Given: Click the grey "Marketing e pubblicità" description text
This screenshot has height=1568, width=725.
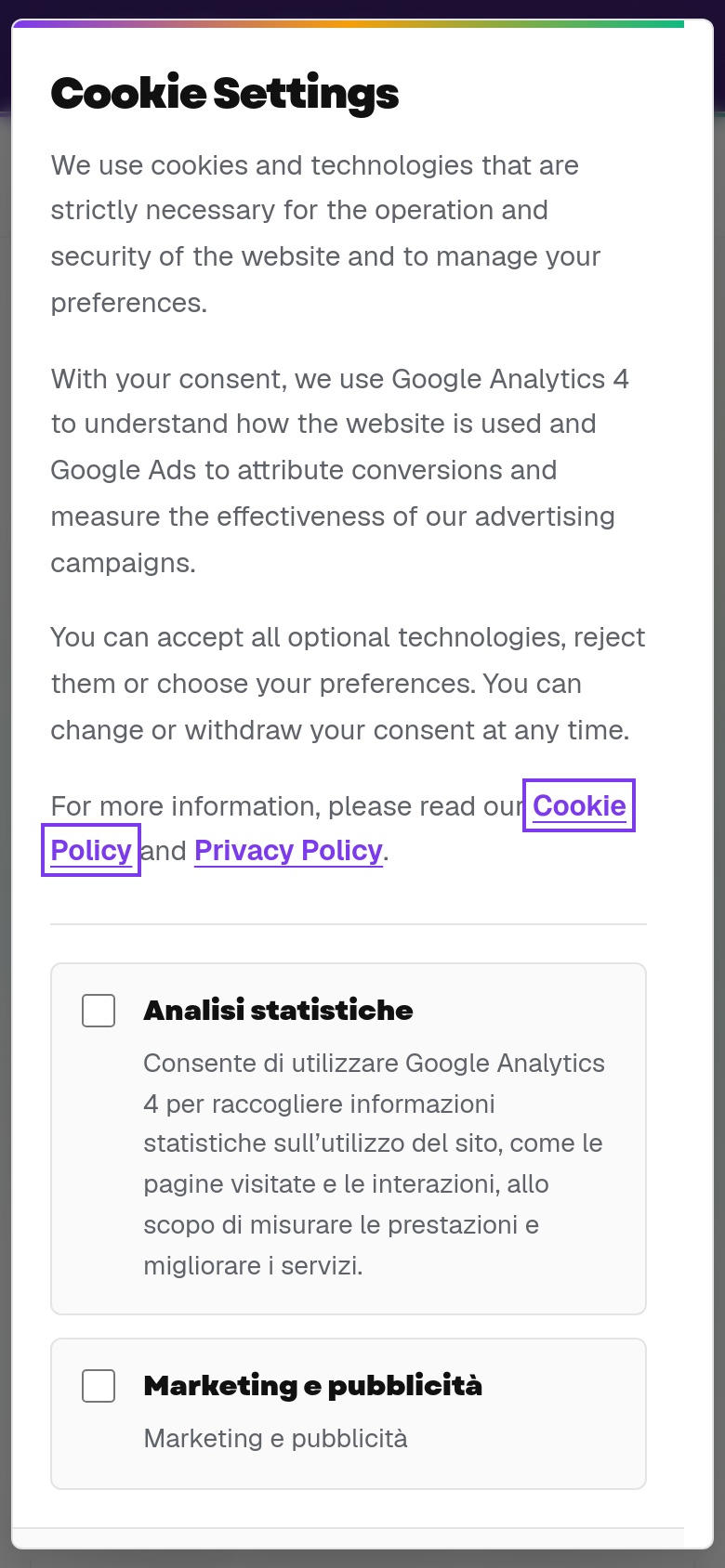Looking at the screenshot, I should pyautogui.click(x=275, y=1438).
